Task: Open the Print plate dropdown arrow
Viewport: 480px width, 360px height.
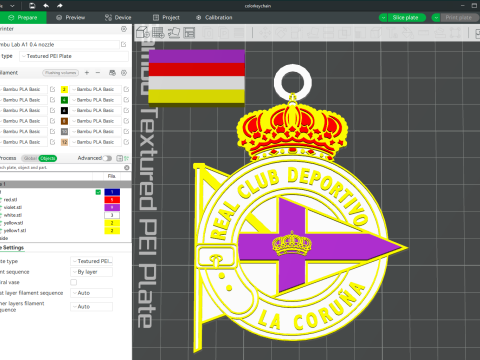Action: [x=436, y=18]
